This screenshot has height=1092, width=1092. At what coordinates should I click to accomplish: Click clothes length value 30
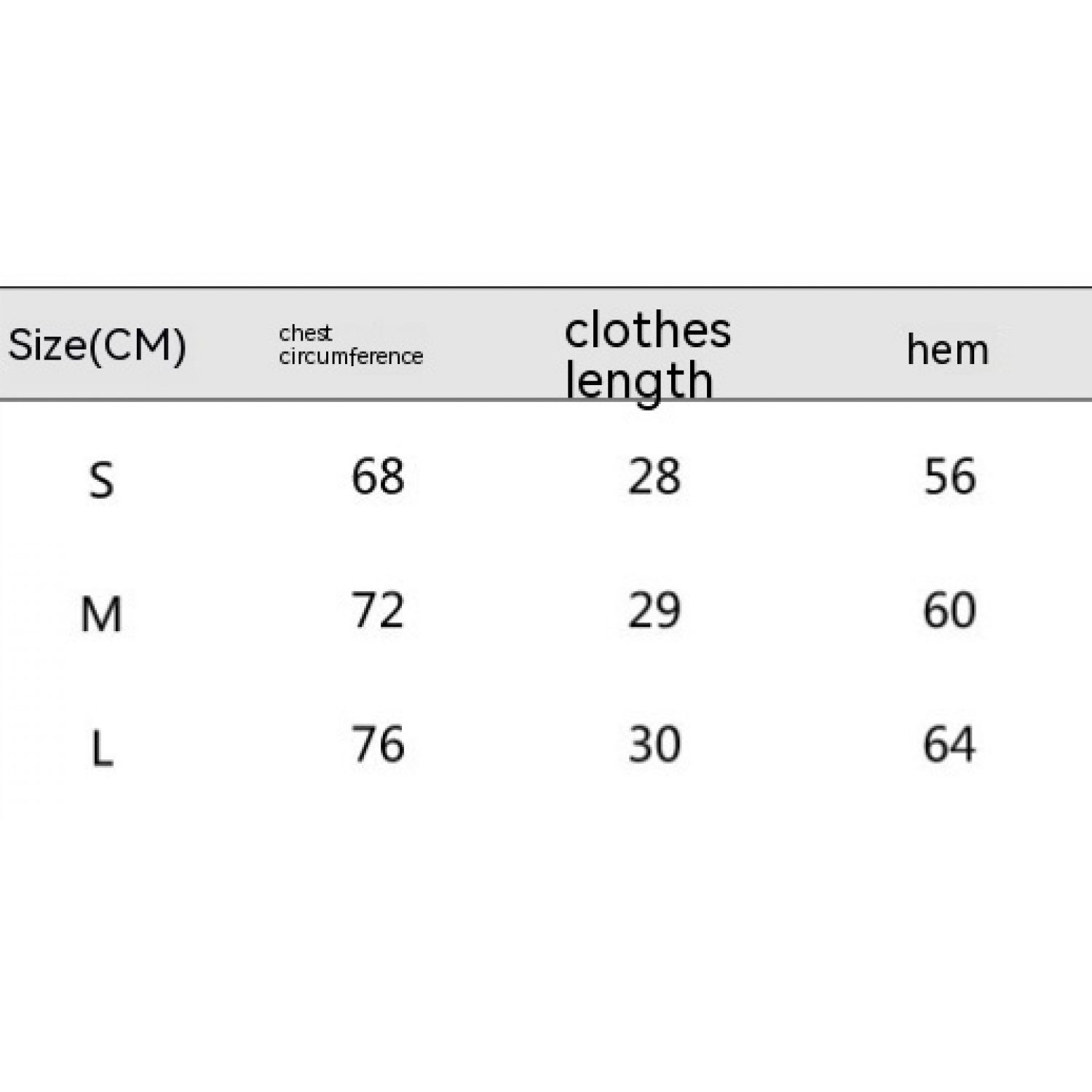[x=654, y=744]
